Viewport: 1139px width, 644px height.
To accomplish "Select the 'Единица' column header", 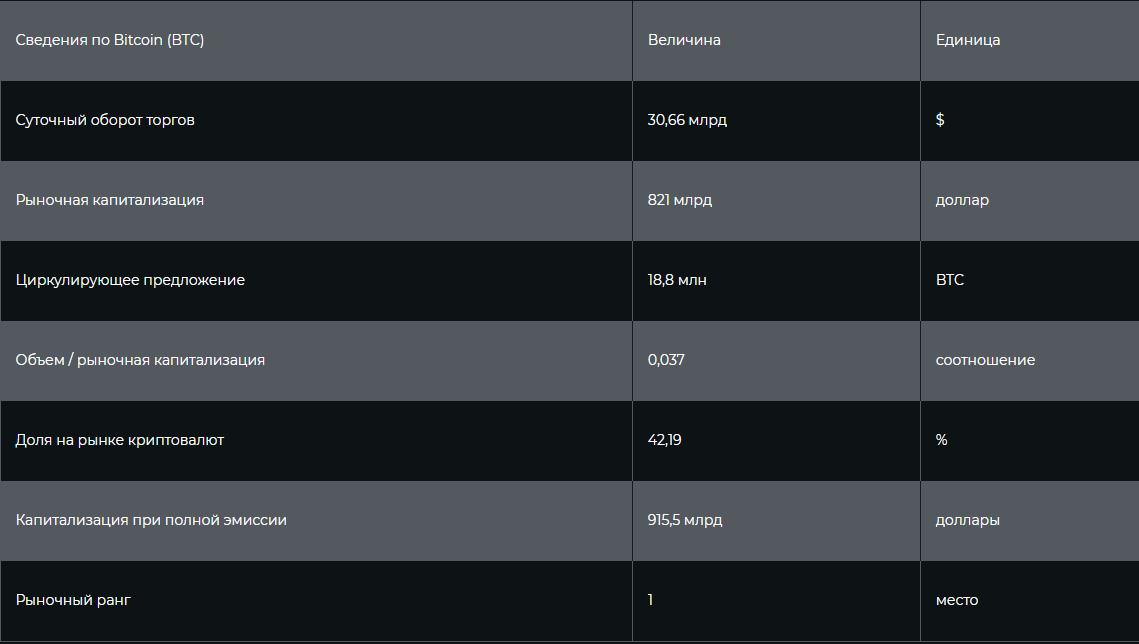I will point(968,40).
